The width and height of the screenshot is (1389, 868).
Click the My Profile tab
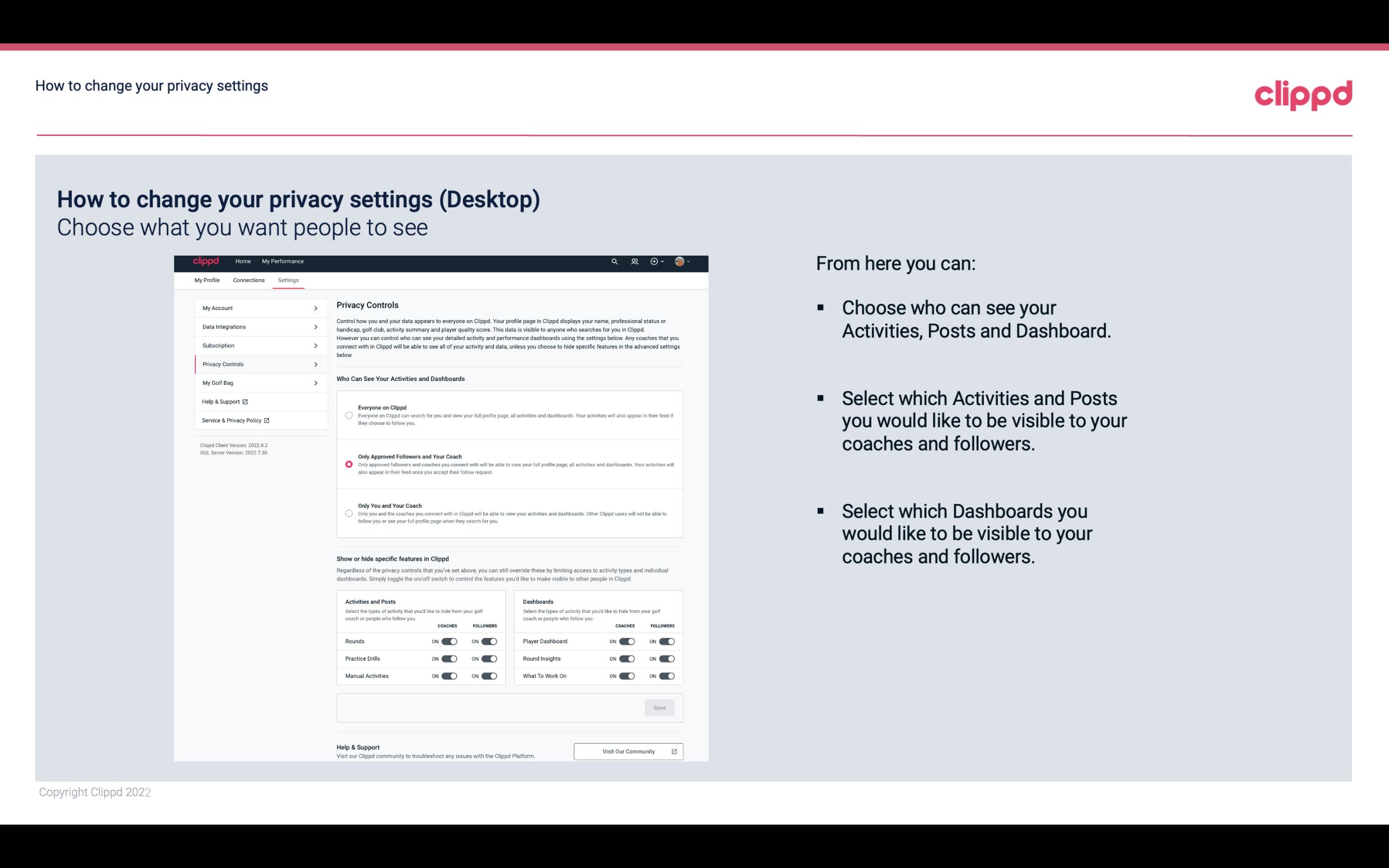tap(207, 280)
